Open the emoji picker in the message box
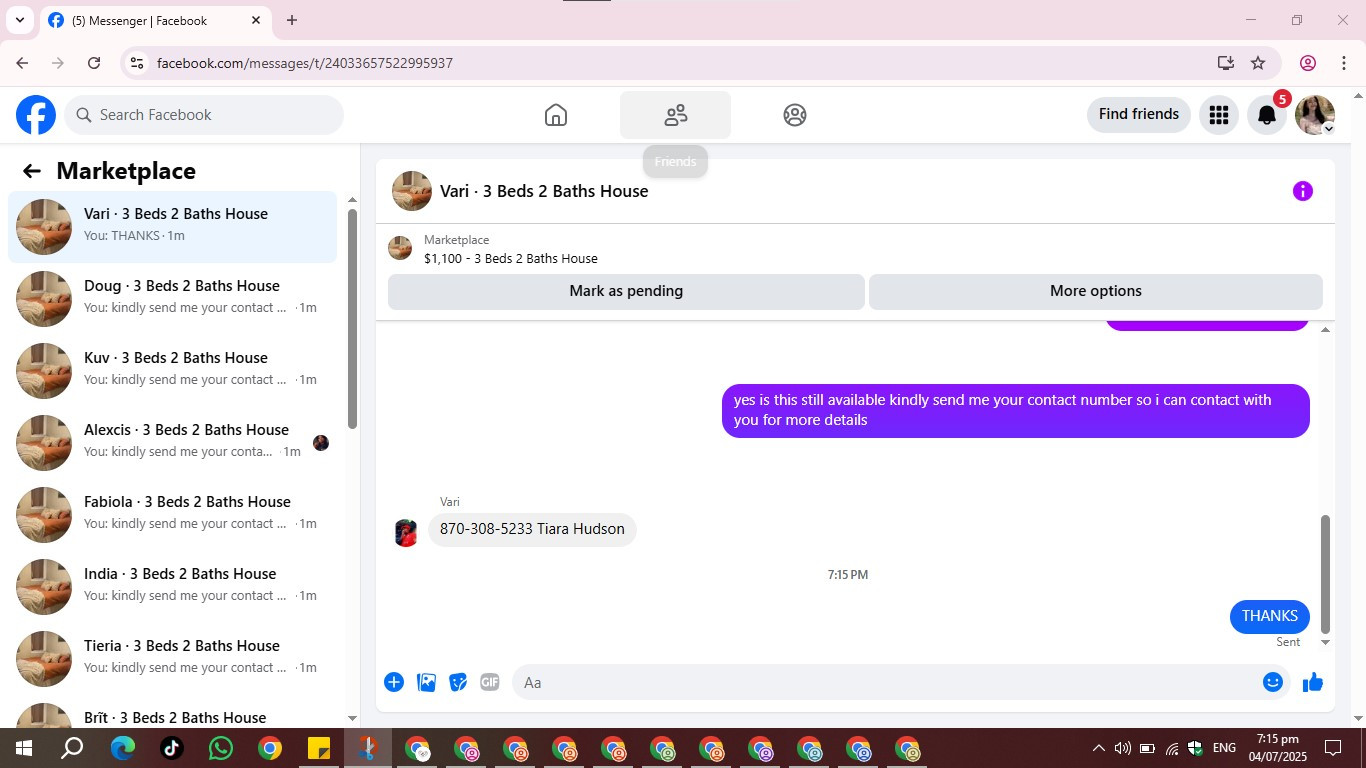Viewport: 1366px width, 768px height. [x=1272, y=682]
